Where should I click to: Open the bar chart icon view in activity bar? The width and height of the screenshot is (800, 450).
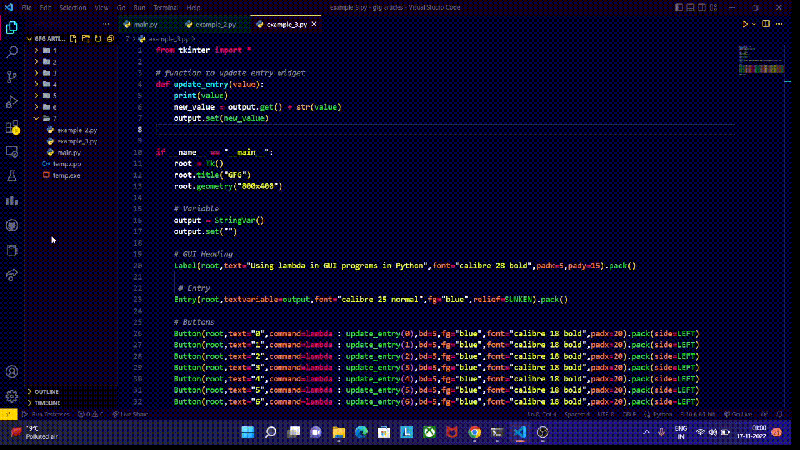[12, 201]
